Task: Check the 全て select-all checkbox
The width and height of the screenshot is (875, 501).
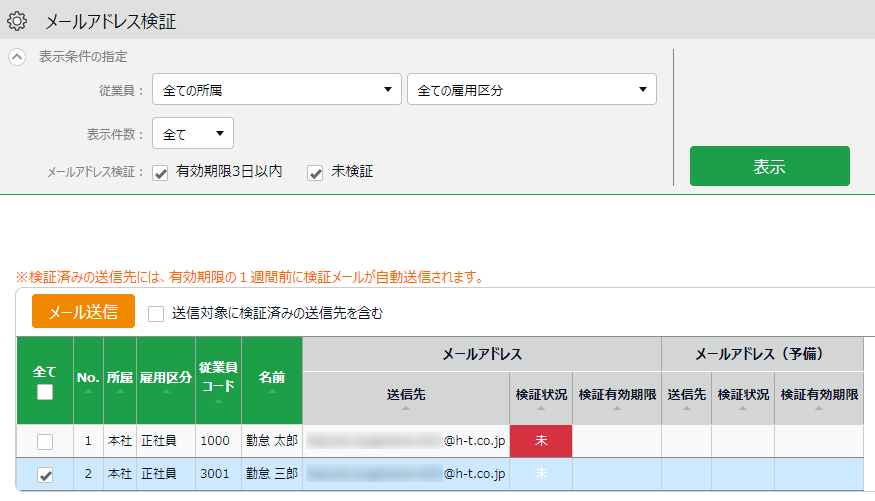Action: pos(45,392)
